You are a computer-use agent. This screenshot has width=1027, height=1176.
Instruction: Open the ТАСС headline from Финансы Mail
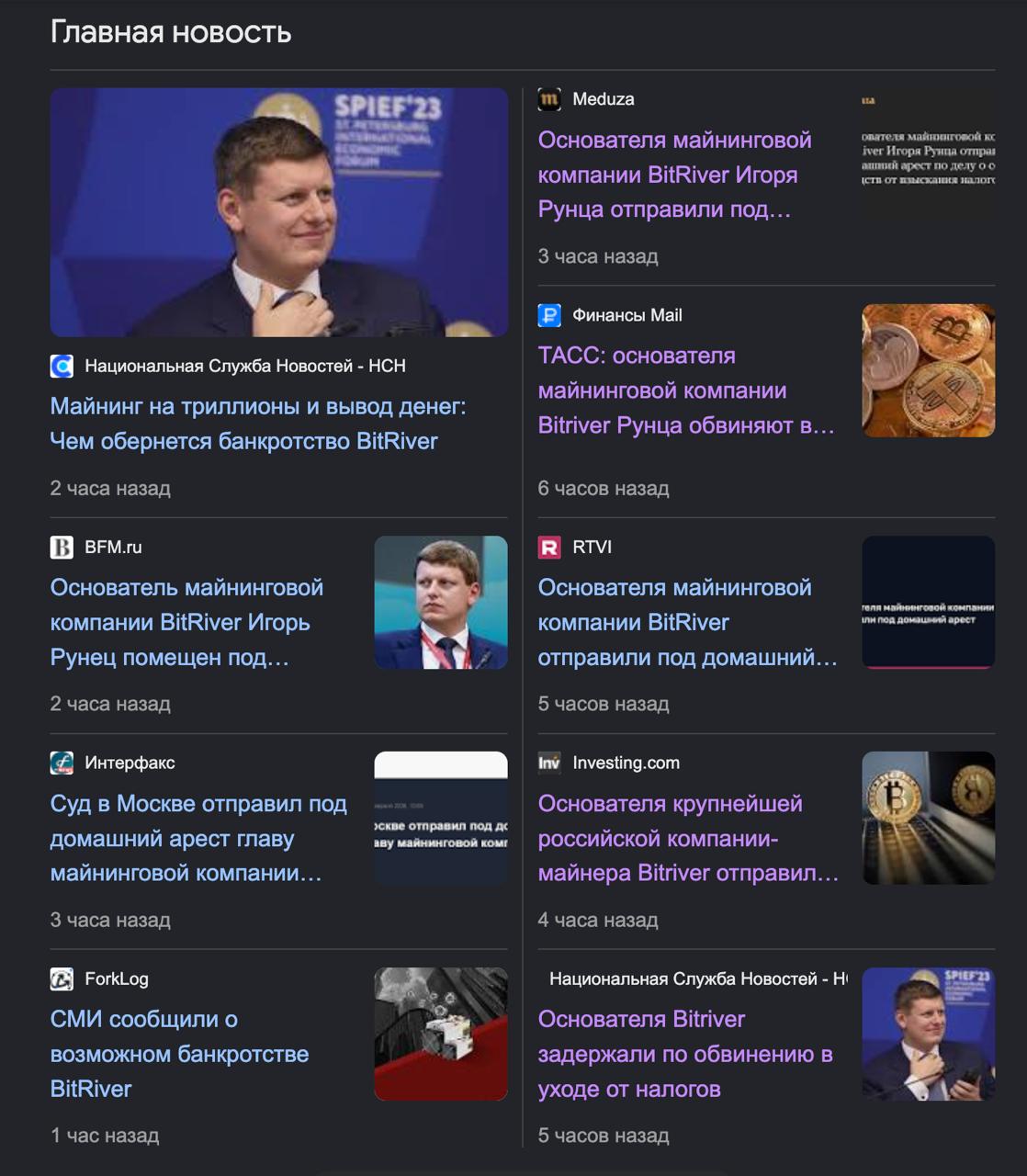tap(686, 390)
